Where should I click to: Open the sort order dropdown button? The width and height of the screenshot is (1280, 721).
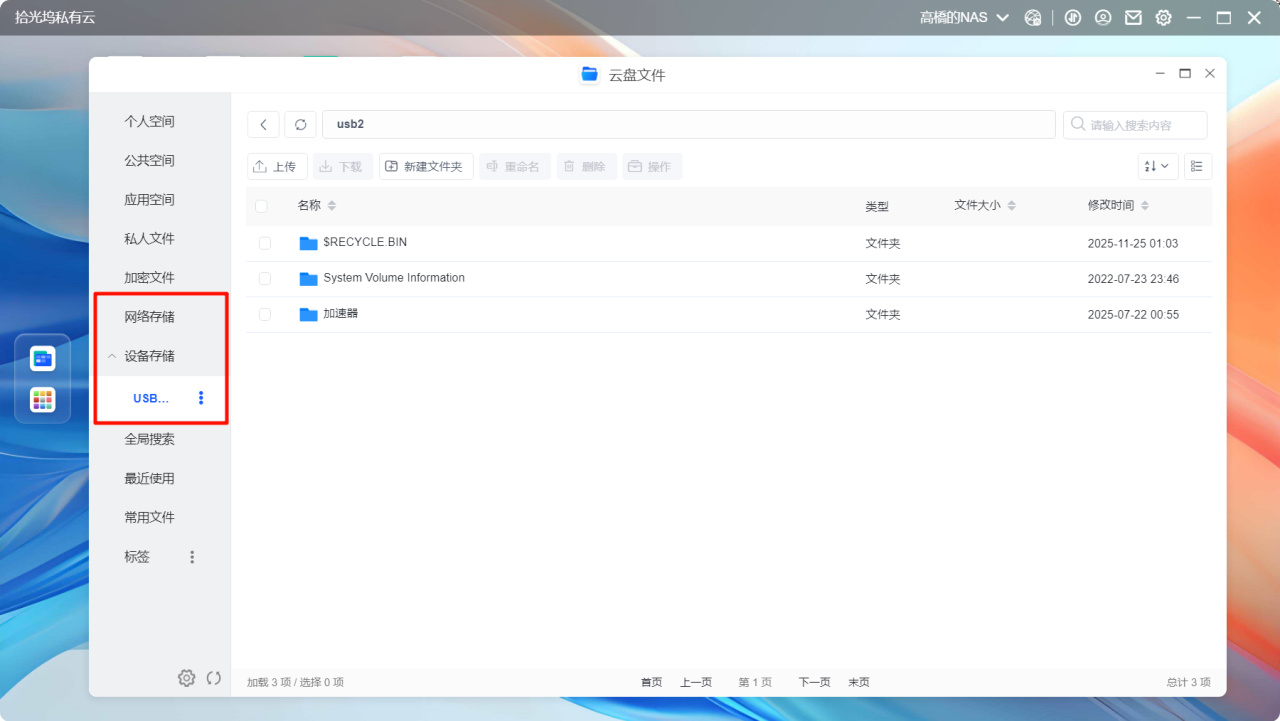tap(1158, 166)
